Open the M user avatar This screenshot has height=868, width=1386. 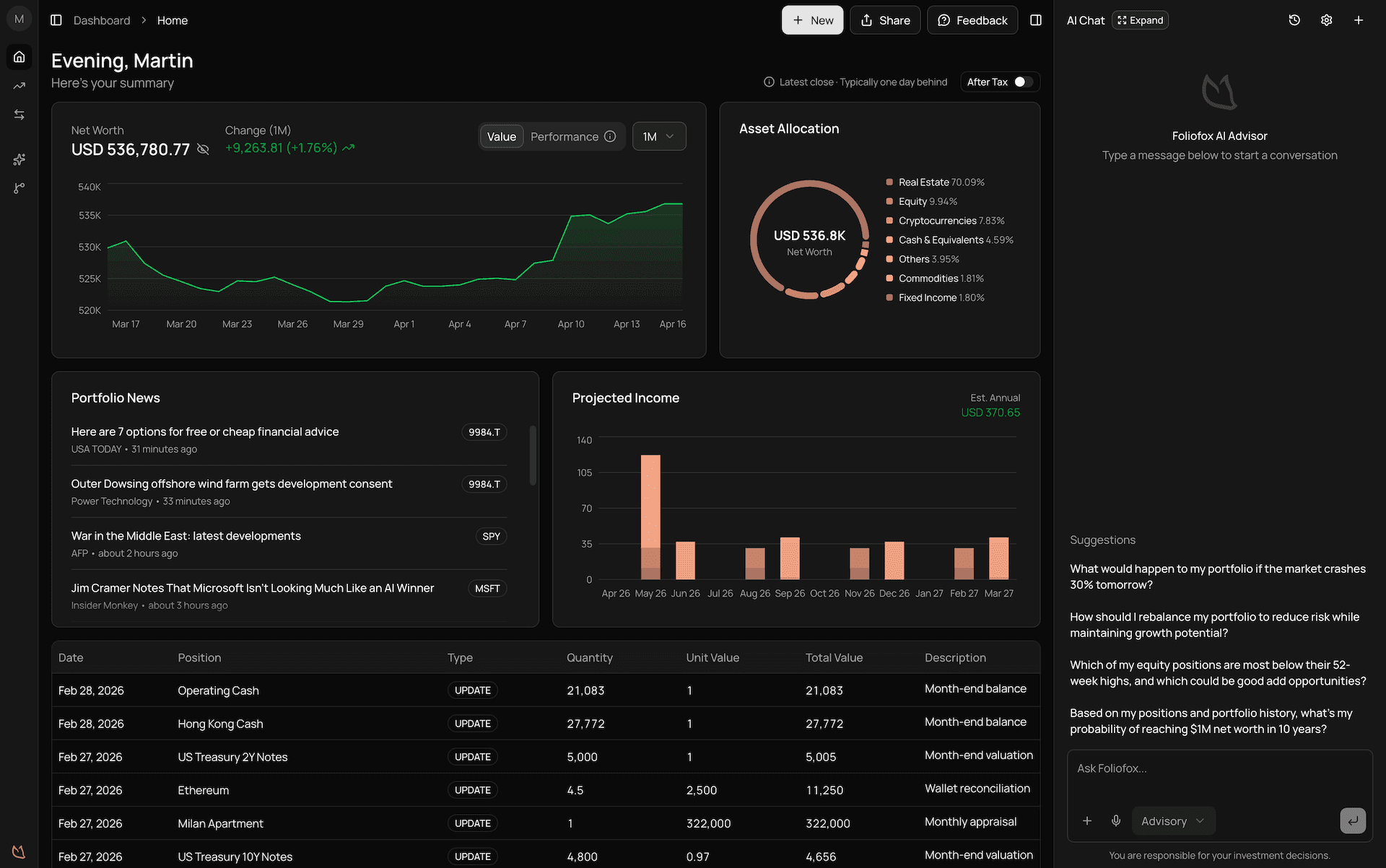click(x=19, y=19)
